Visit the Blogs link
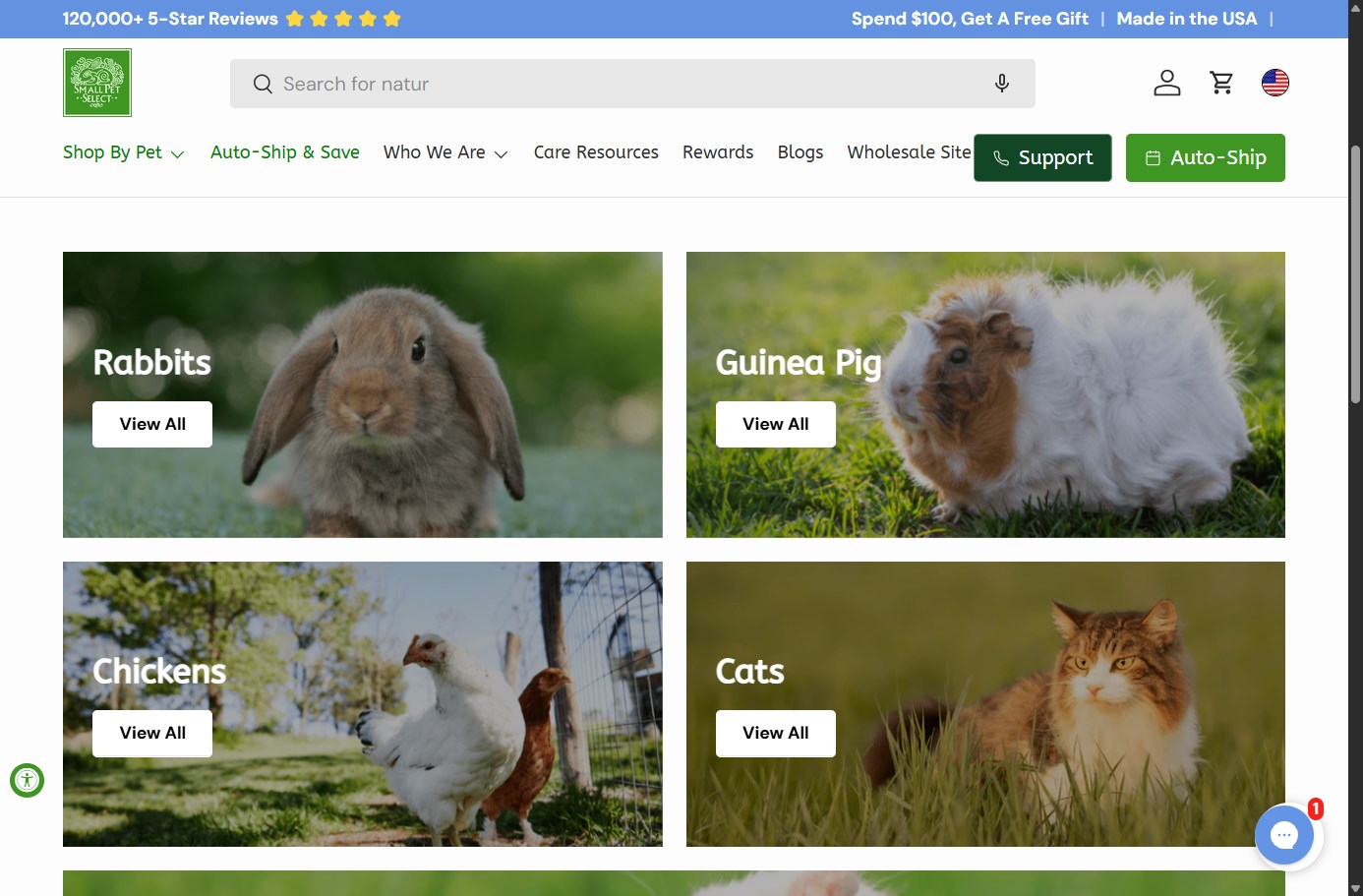This screenshot has width=1363, height=896. (800, 152)
